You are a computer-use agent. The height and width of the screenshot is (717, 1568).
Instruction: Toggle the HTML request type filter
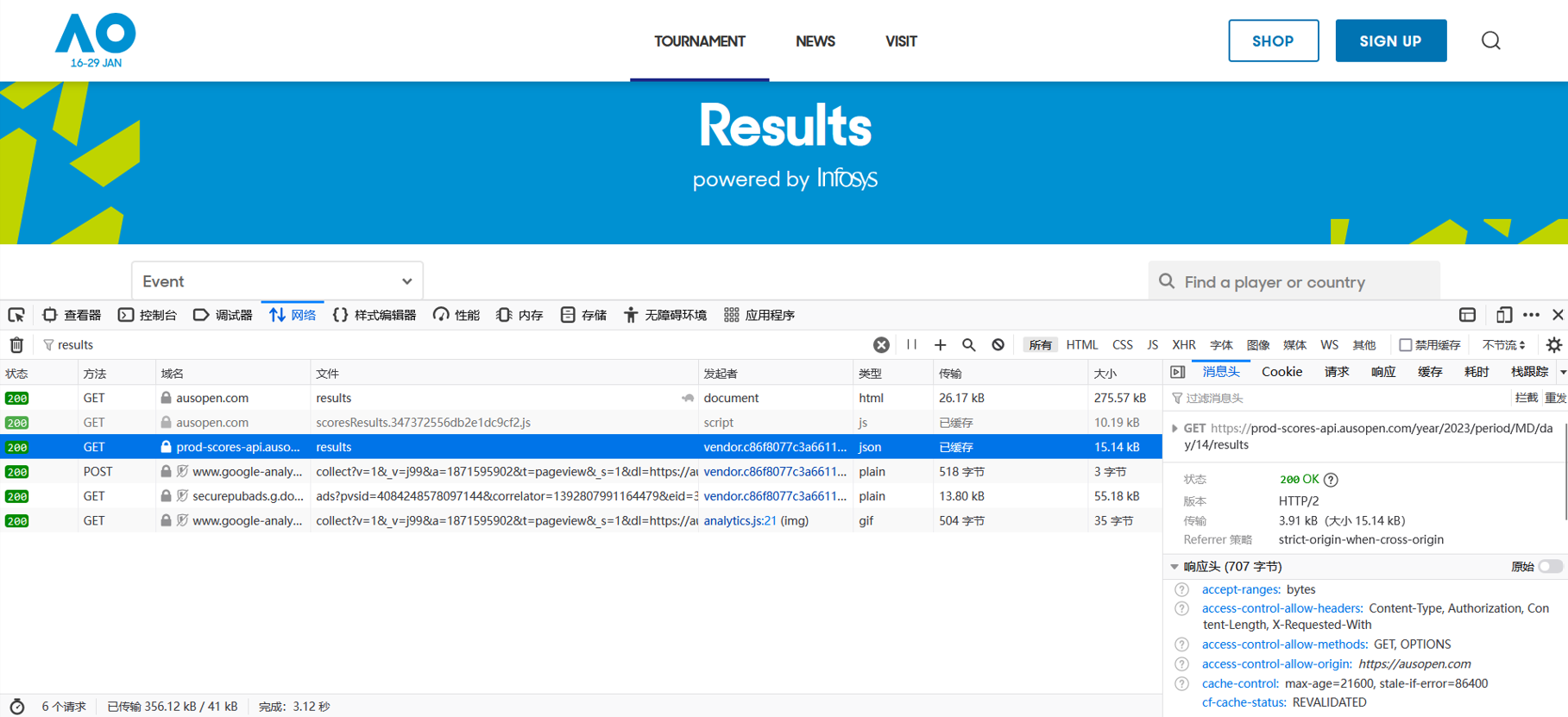(1082, 345)
